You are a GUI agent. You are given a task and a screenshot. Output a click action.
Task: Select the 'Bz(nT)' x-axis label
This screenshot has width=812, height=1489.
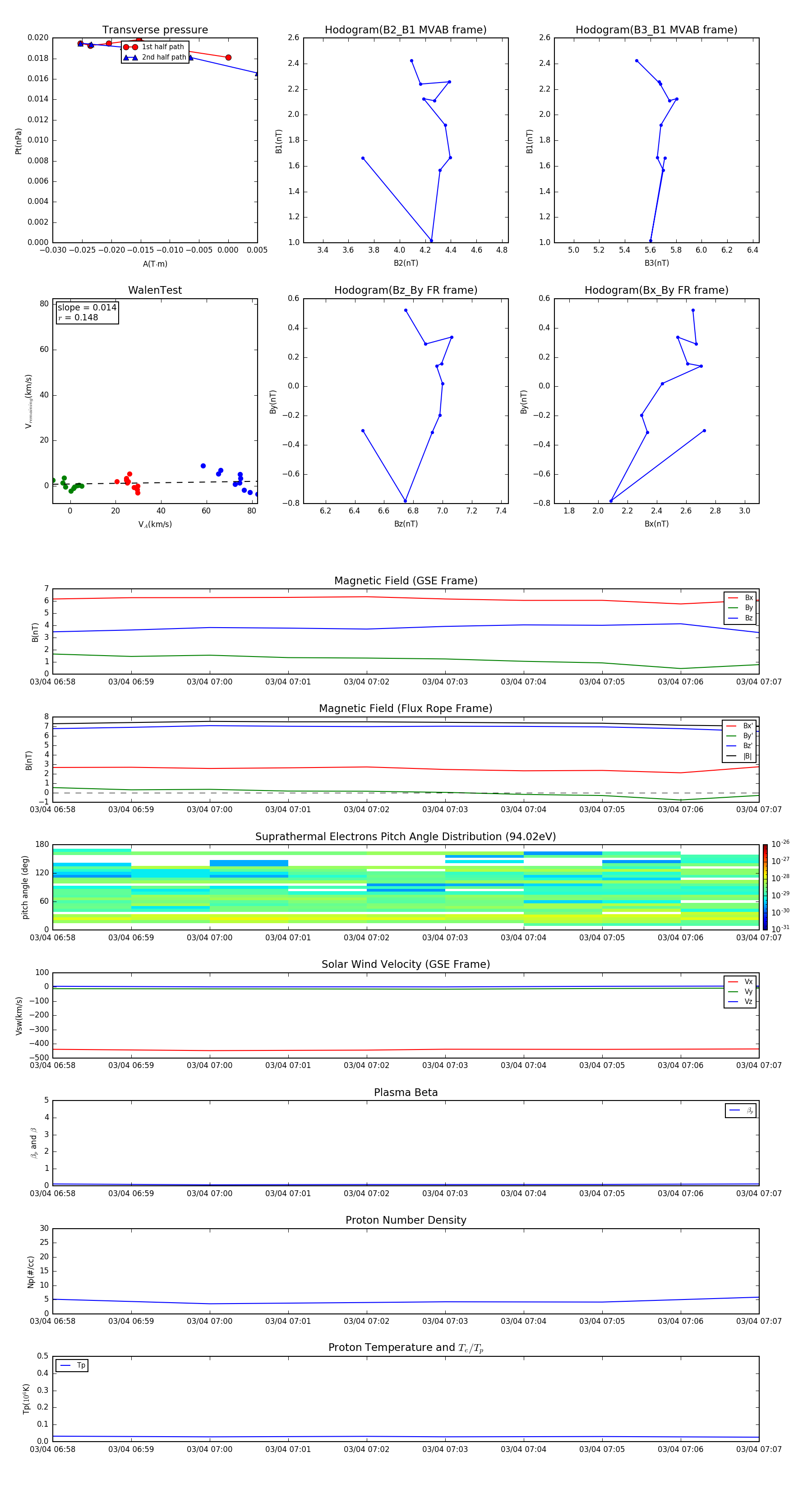(406, 524)
